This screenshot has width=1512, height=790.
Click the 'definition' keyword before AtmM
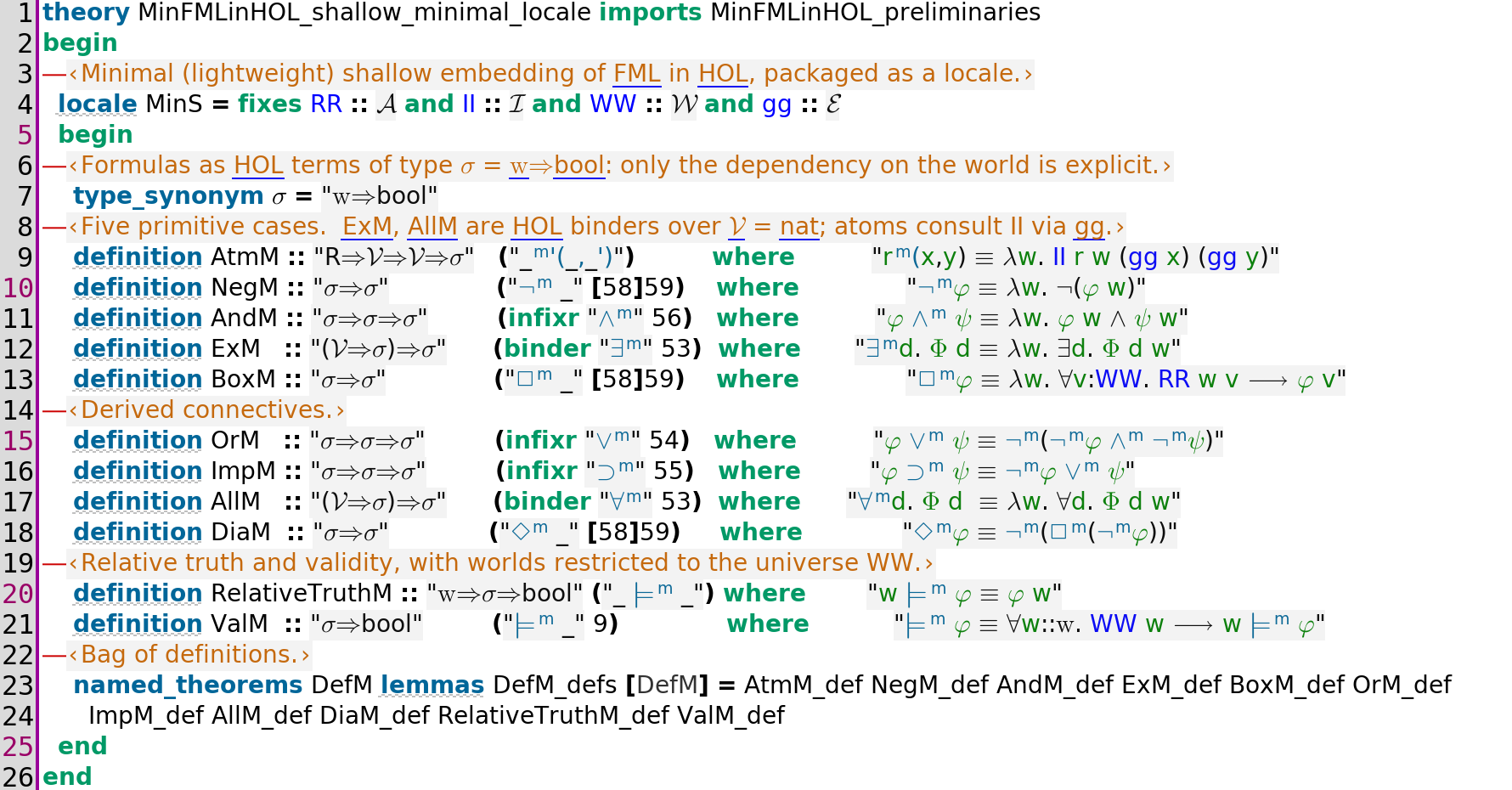(138, 257)
